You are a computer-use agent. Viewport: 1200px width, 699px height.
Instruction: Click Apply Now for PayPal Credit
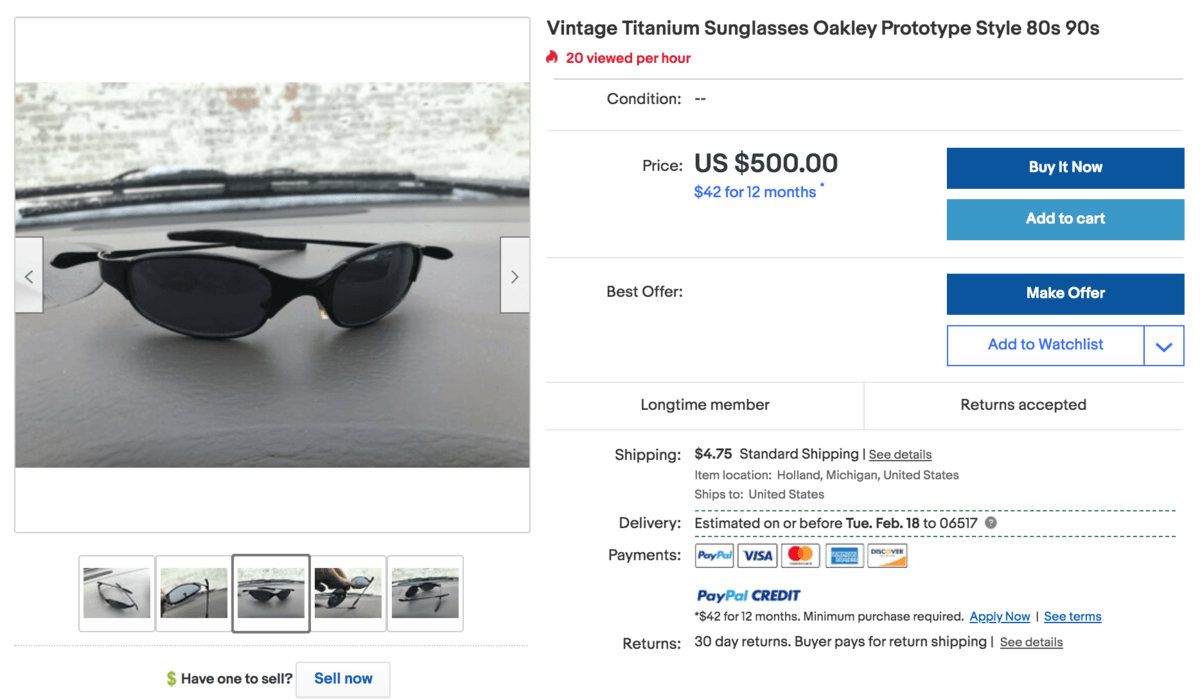1000,617
